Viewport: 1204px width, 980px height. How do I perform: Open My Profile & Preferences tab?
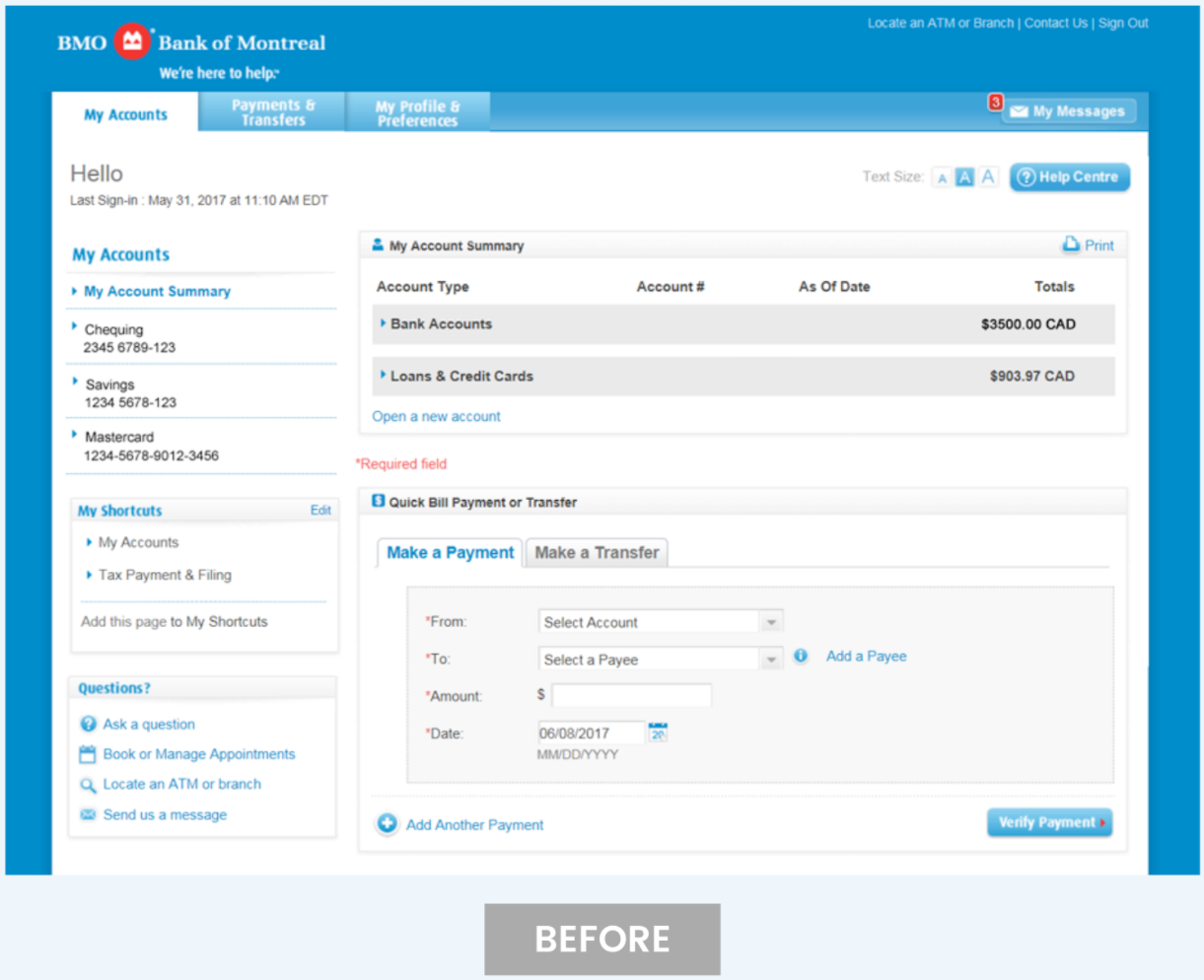(x=418, y=112)
